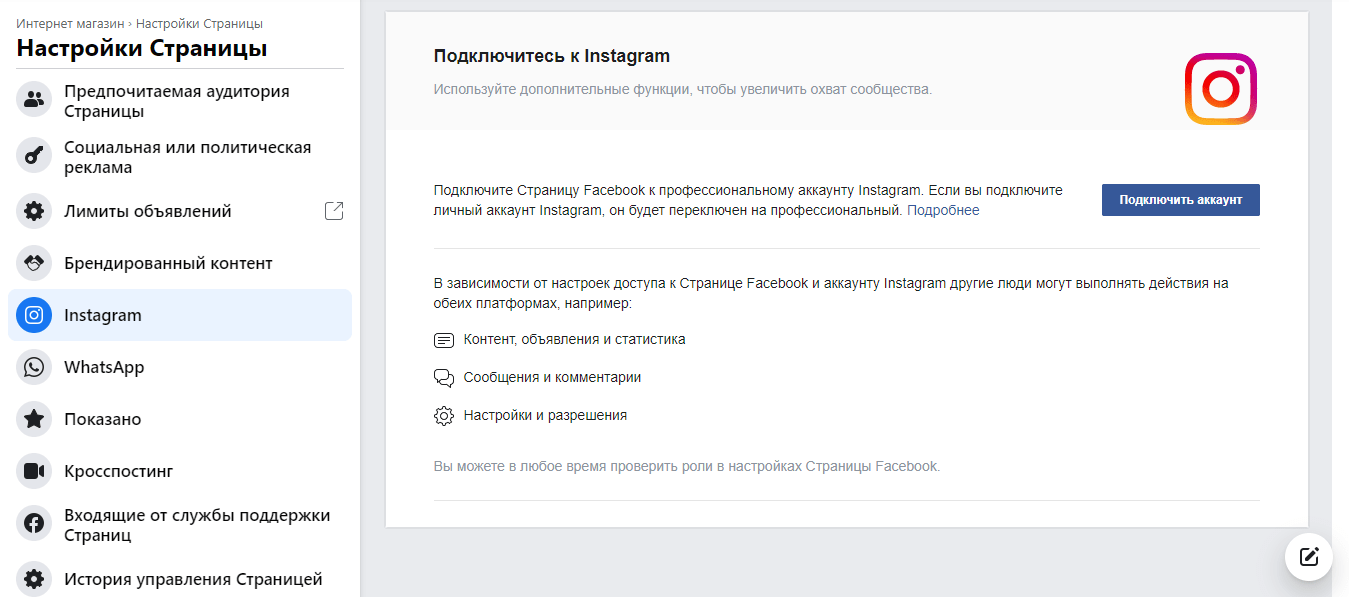Click the floating edit compose icon
1358x597 pixels.
(x=1309, y=557)
